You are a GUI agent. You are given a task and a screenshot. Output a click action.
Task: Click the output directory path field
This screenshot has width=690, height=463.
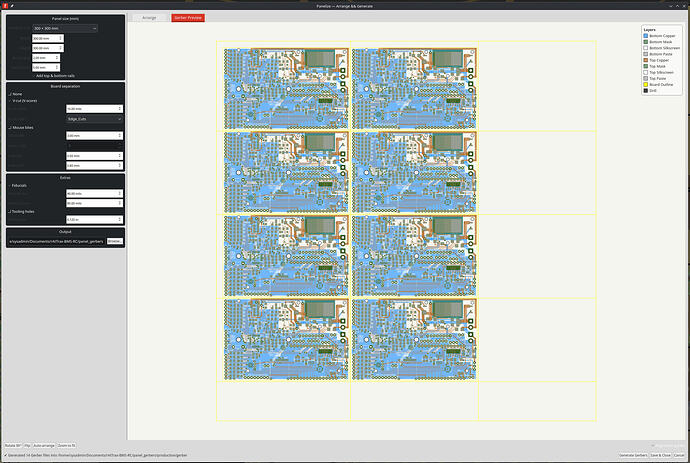tap(56, 241)
